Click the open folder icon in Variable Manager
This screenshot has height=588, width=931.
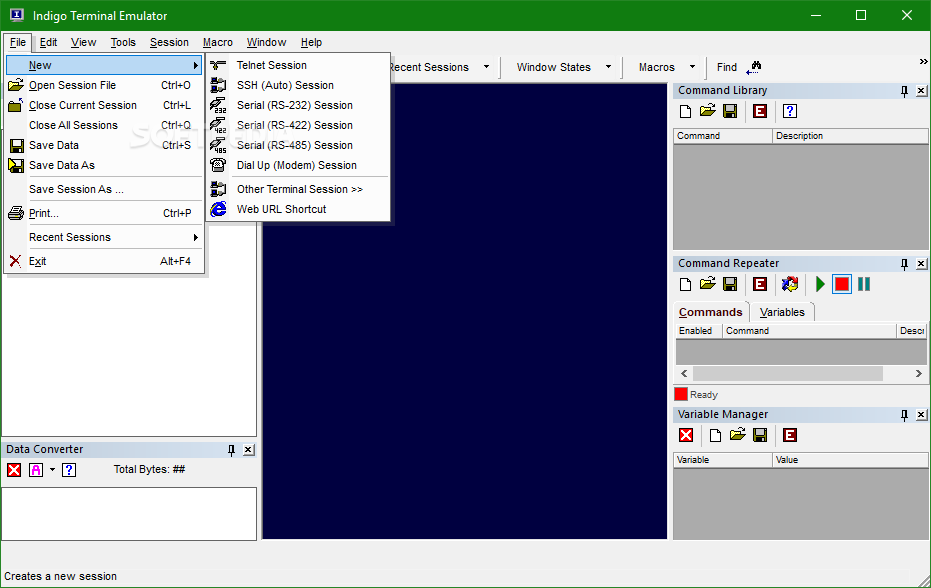[x=737, y=435]
